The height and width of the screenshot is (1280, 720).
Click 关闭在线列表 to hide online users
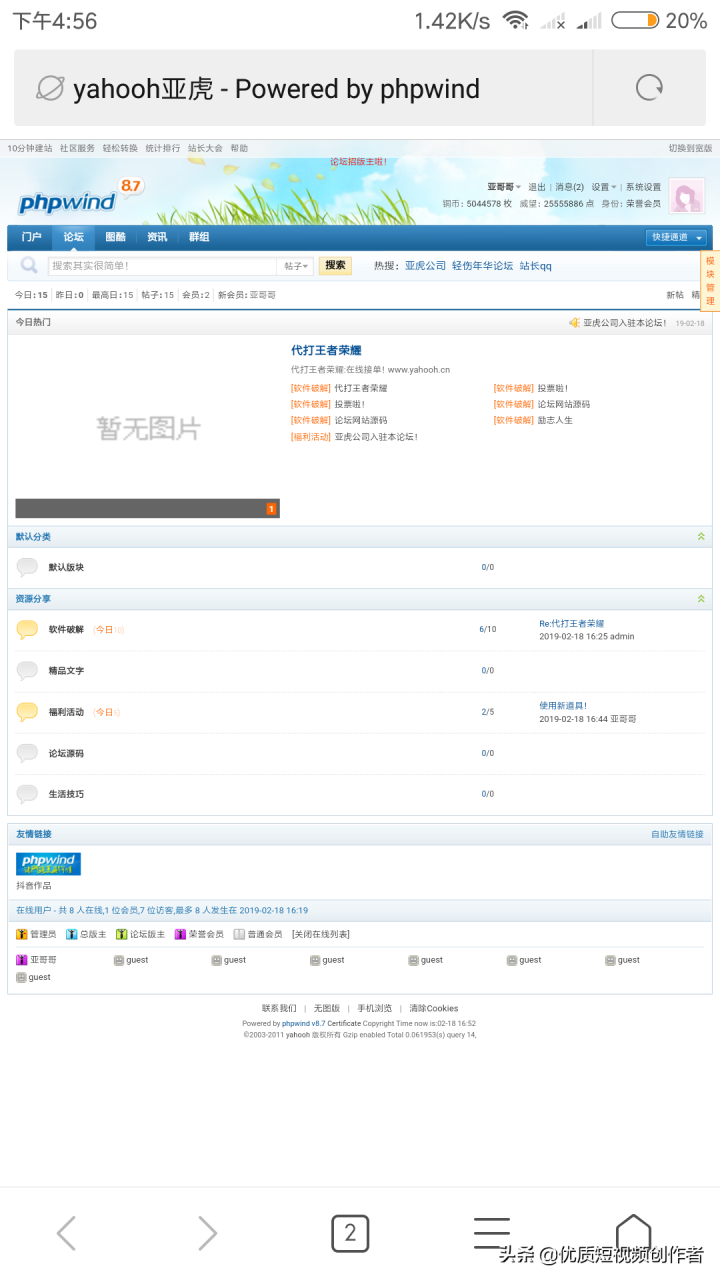click(320, 934)
